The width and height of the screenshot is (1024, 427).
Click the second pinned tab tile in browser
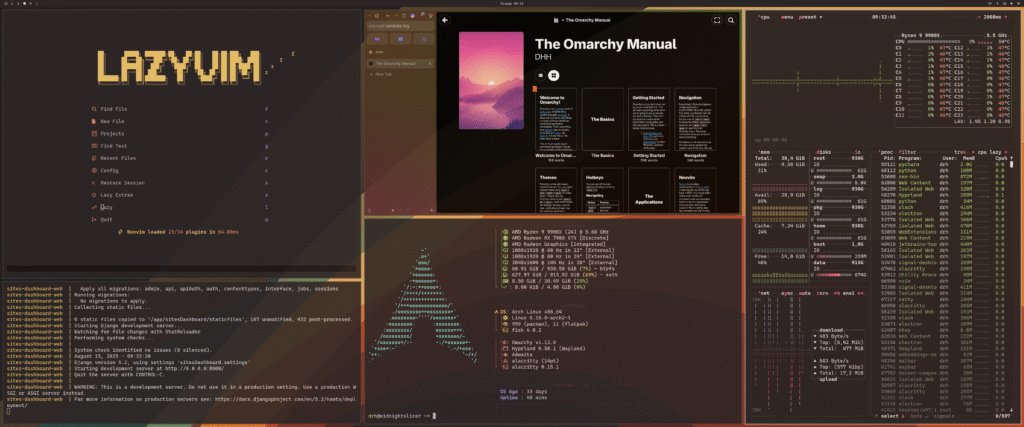pyautogui.click(x=400, y=39)
